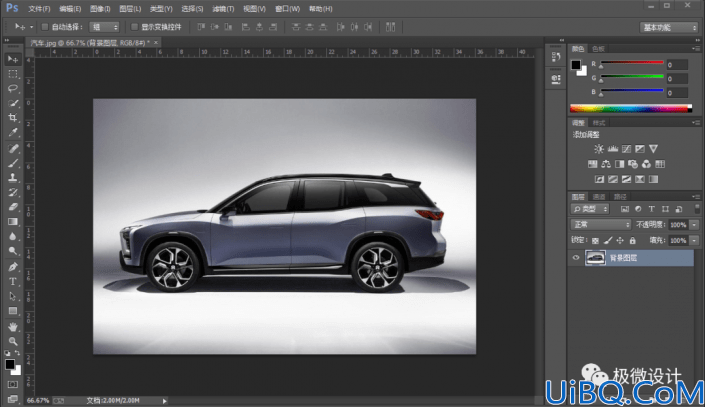Screen dimensions: 705x407
Task: Click the 背景图层 layer thumbnail
Action: [595, 258]
